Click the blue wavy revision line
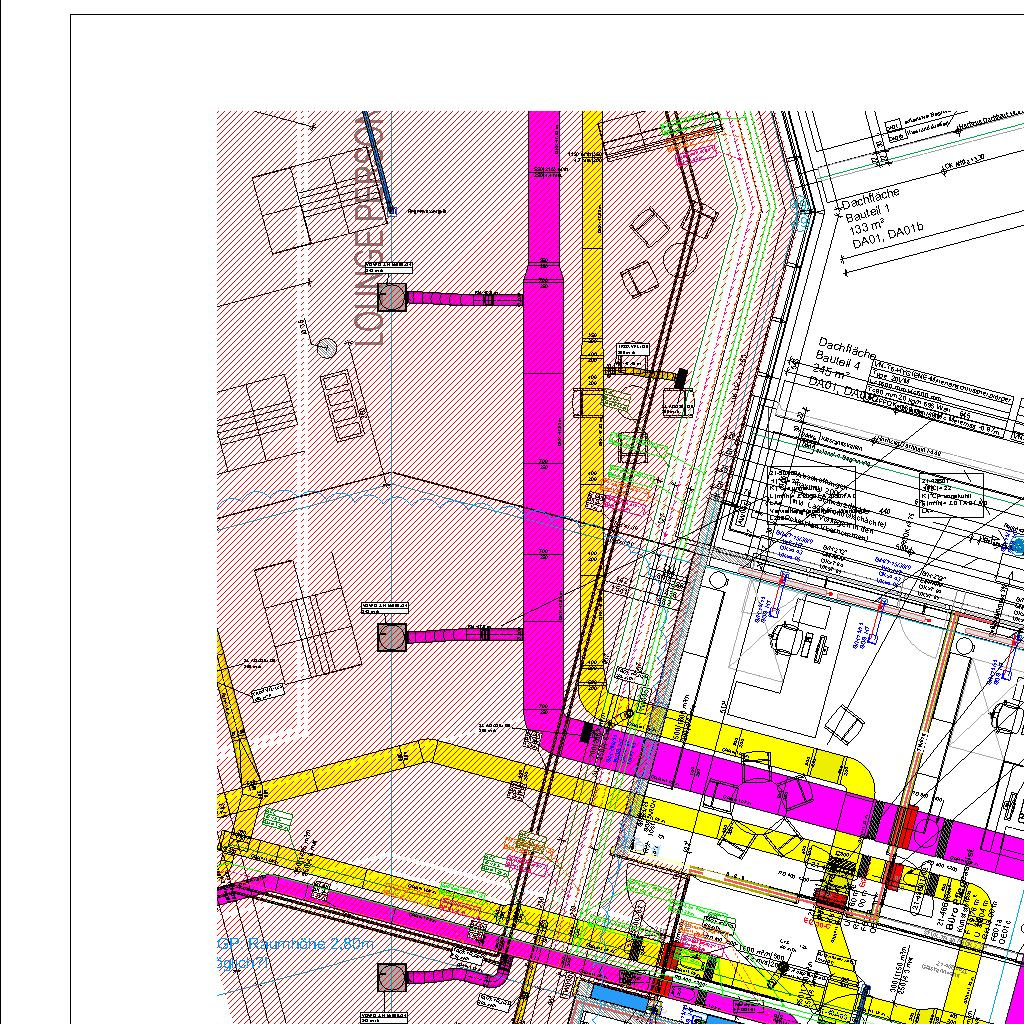Viewport: 1024px width, 1024px height. 400,498
